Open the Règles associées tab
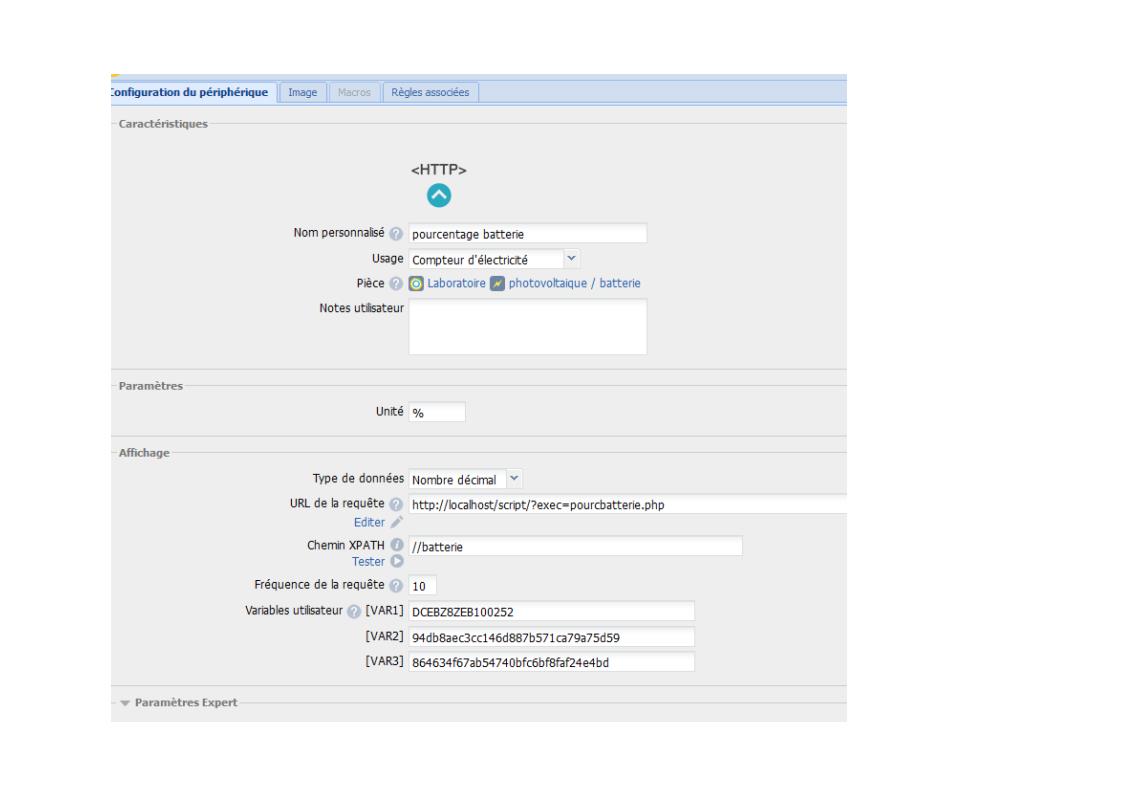Image resolution: width=1122 pixels, height=793 pixels. pyautogui.click(x=432, y=92)
